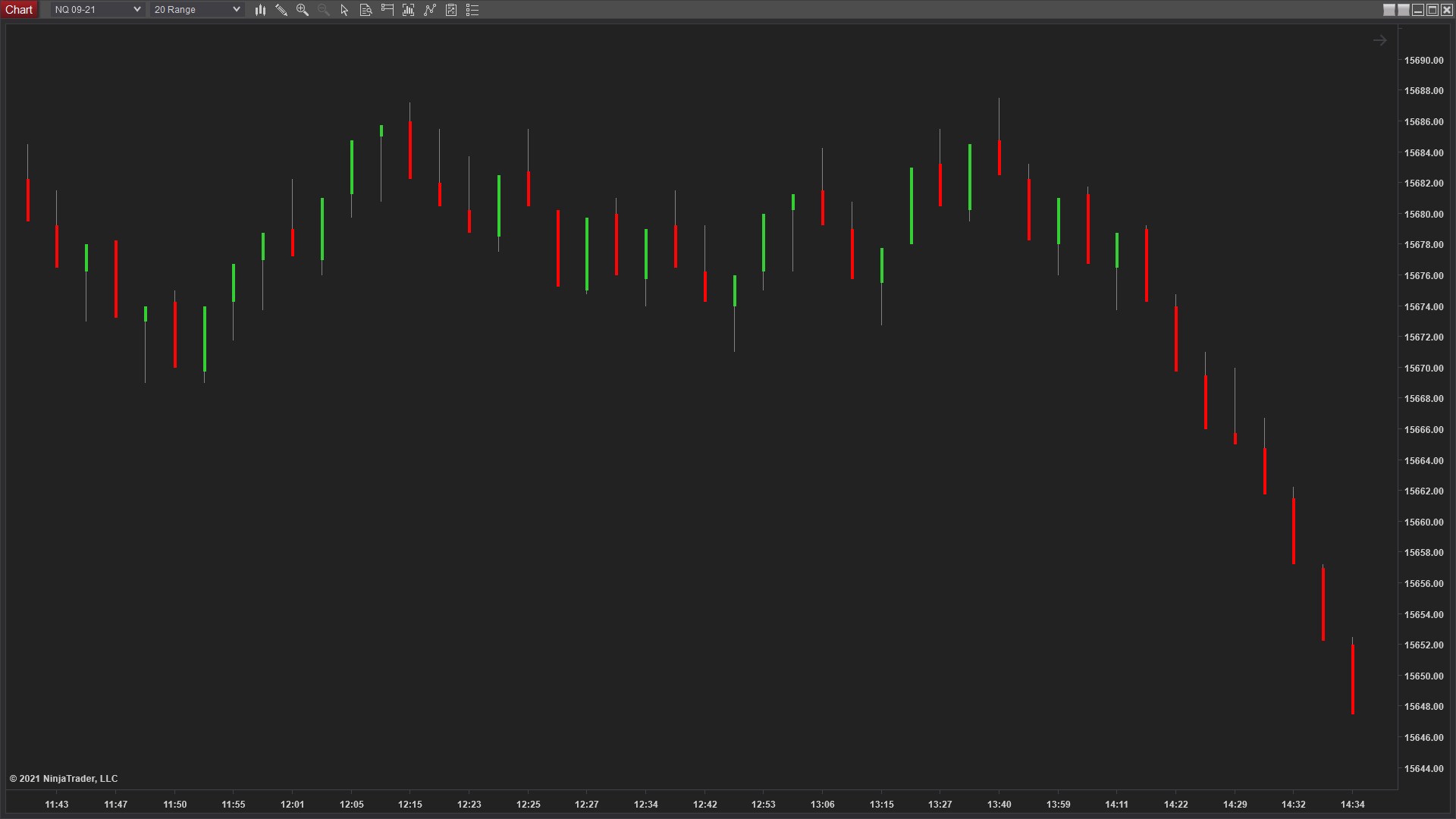Screen dimensions: 1456x819
Task: Select the red candle above the 13:40 label
Action: click(999, 157)
